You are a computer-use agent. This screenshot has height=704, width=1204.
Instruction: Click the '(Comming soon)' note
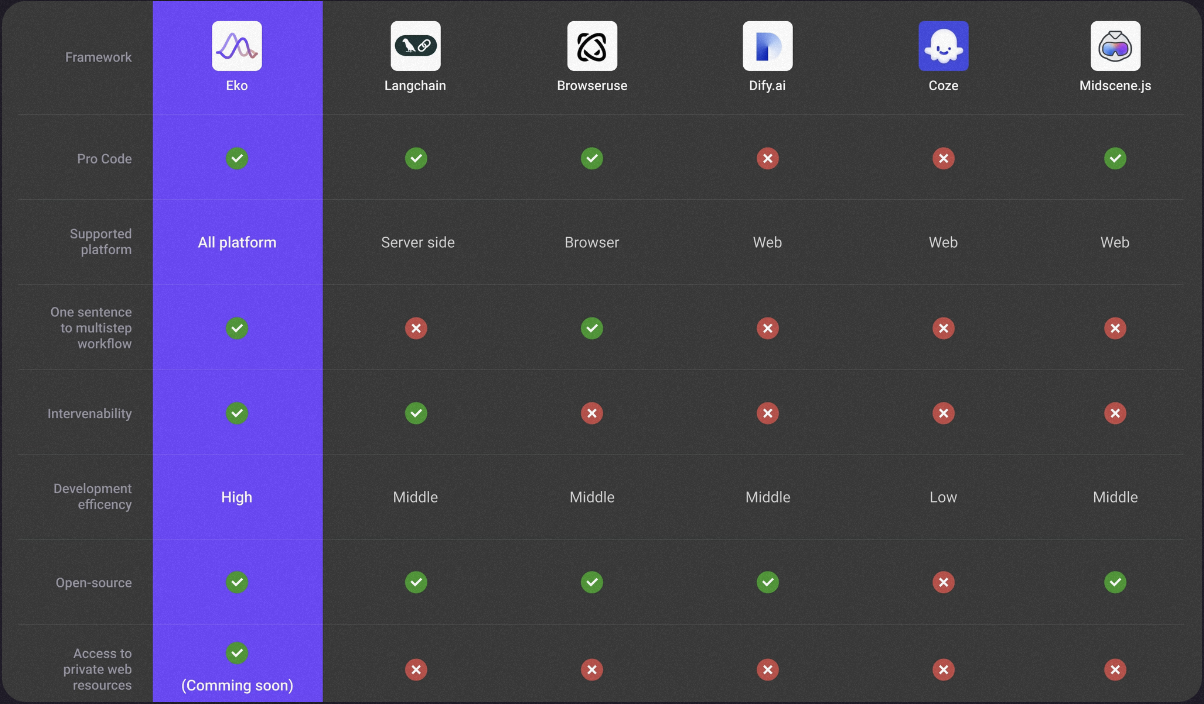(237, 686)
